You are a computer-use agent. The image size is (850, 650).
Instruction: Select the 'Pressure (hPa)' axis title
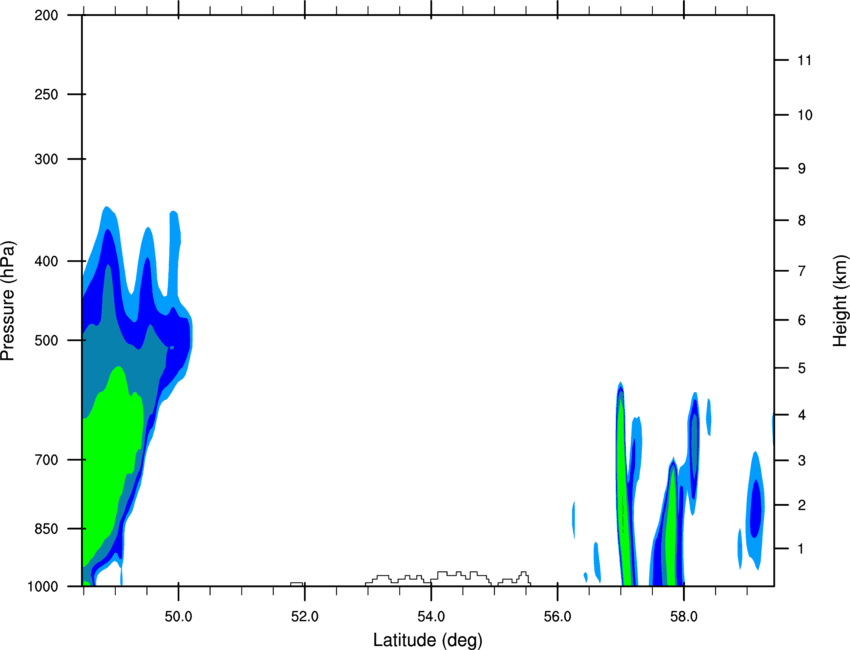click(8, 301)
